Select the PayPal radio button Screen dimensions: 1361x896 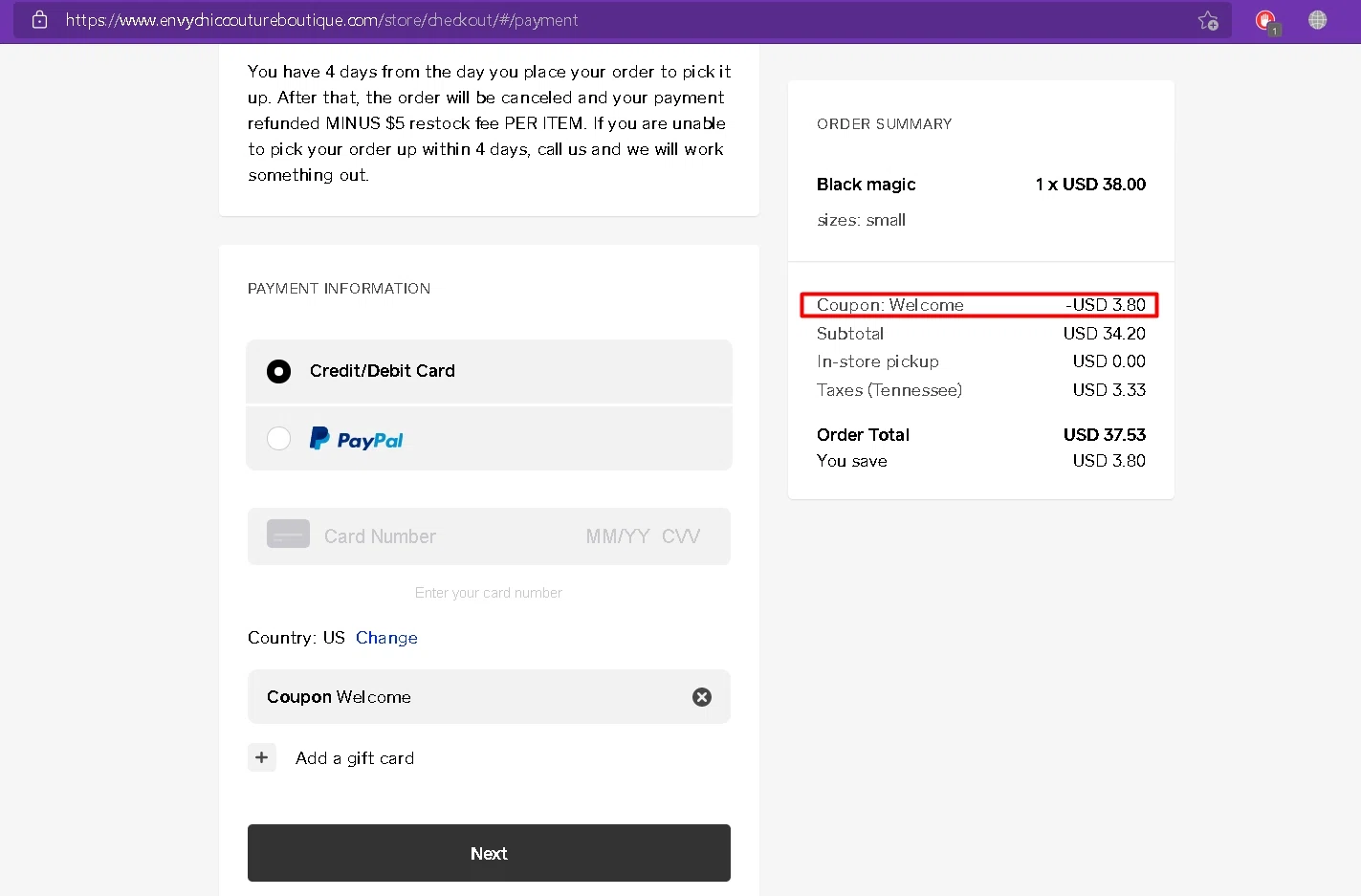pos(278,439)
